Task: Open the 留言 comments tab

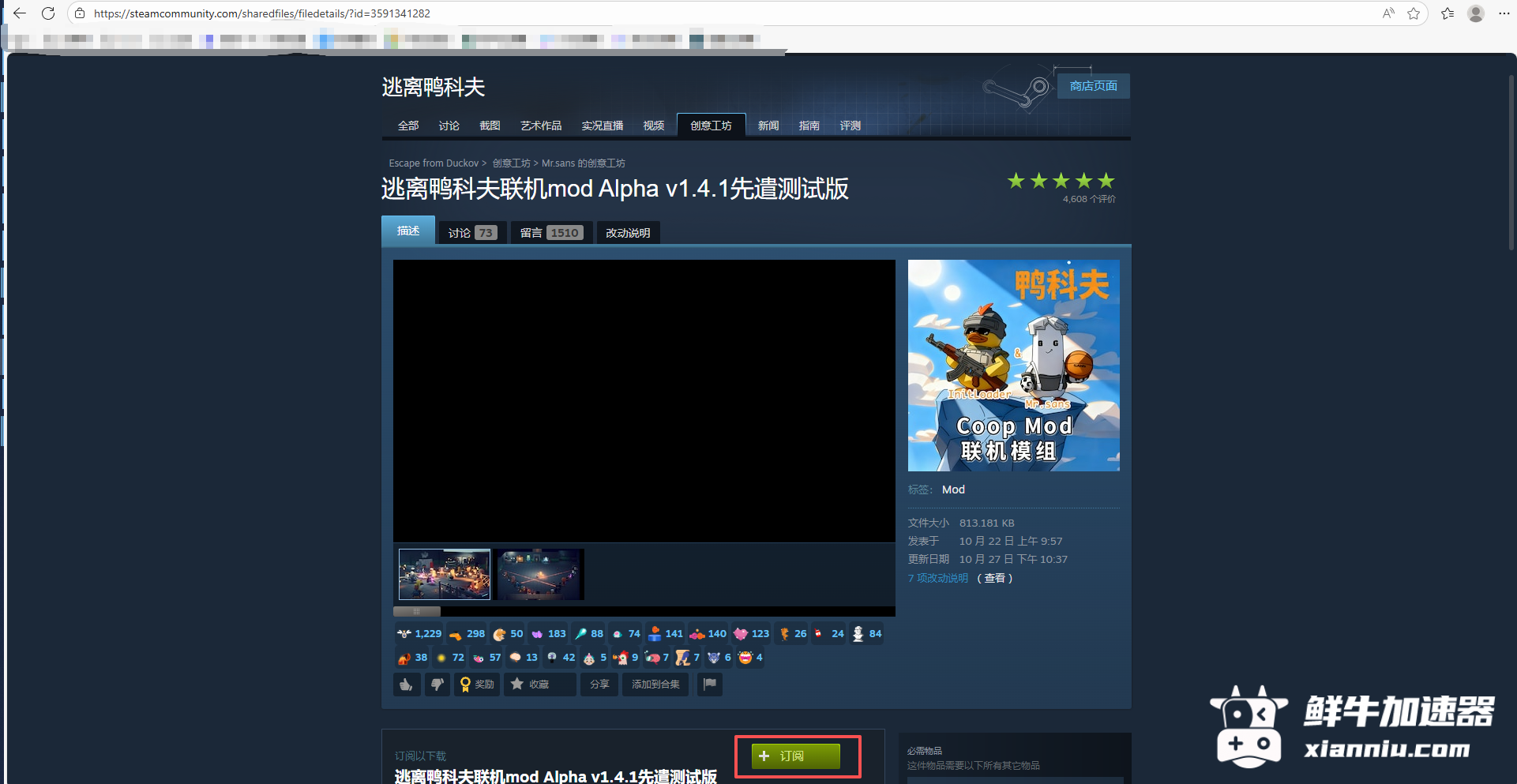Action: (x=550, y=231)
